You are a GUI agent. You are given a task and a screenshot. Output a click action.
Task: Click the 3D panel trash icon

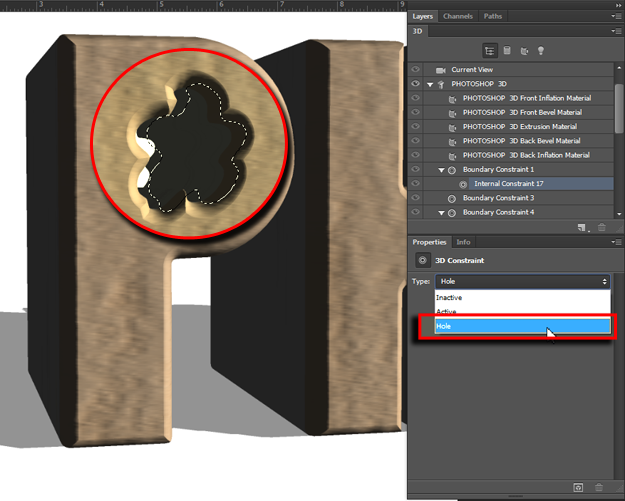tap(600, 228)
